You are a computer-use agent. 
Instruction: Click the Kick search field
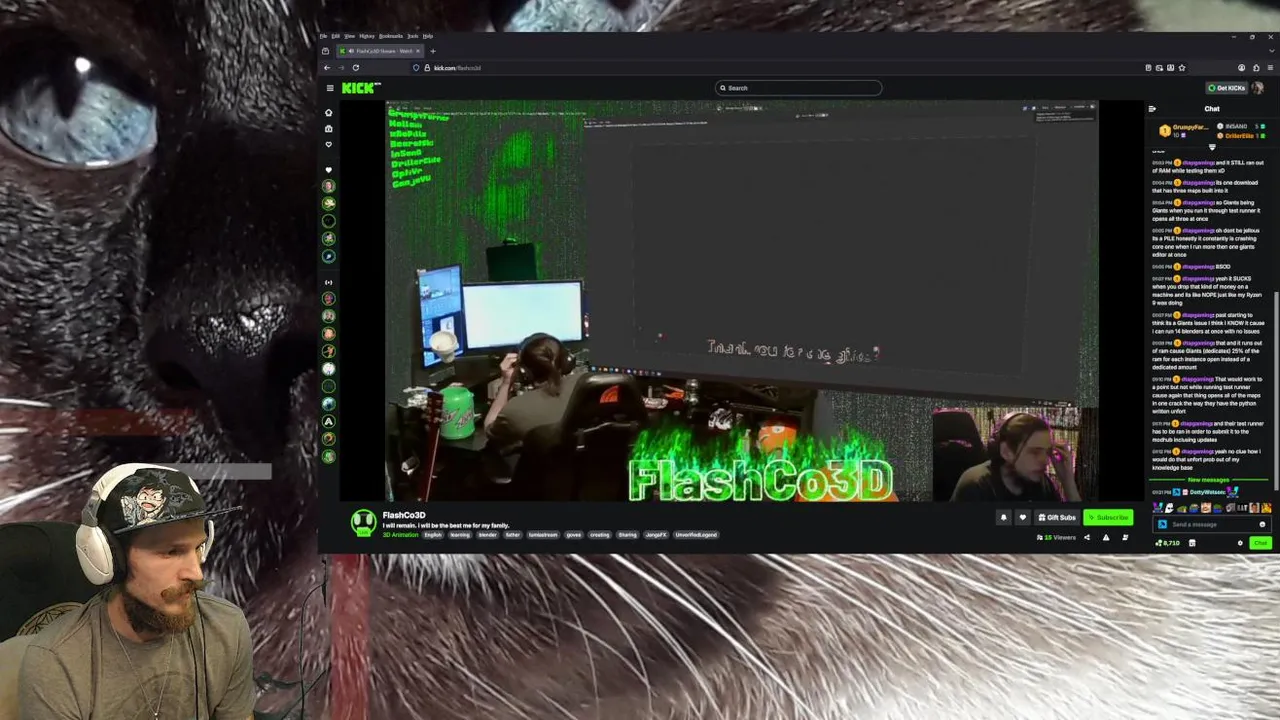[x=799, y=88]
